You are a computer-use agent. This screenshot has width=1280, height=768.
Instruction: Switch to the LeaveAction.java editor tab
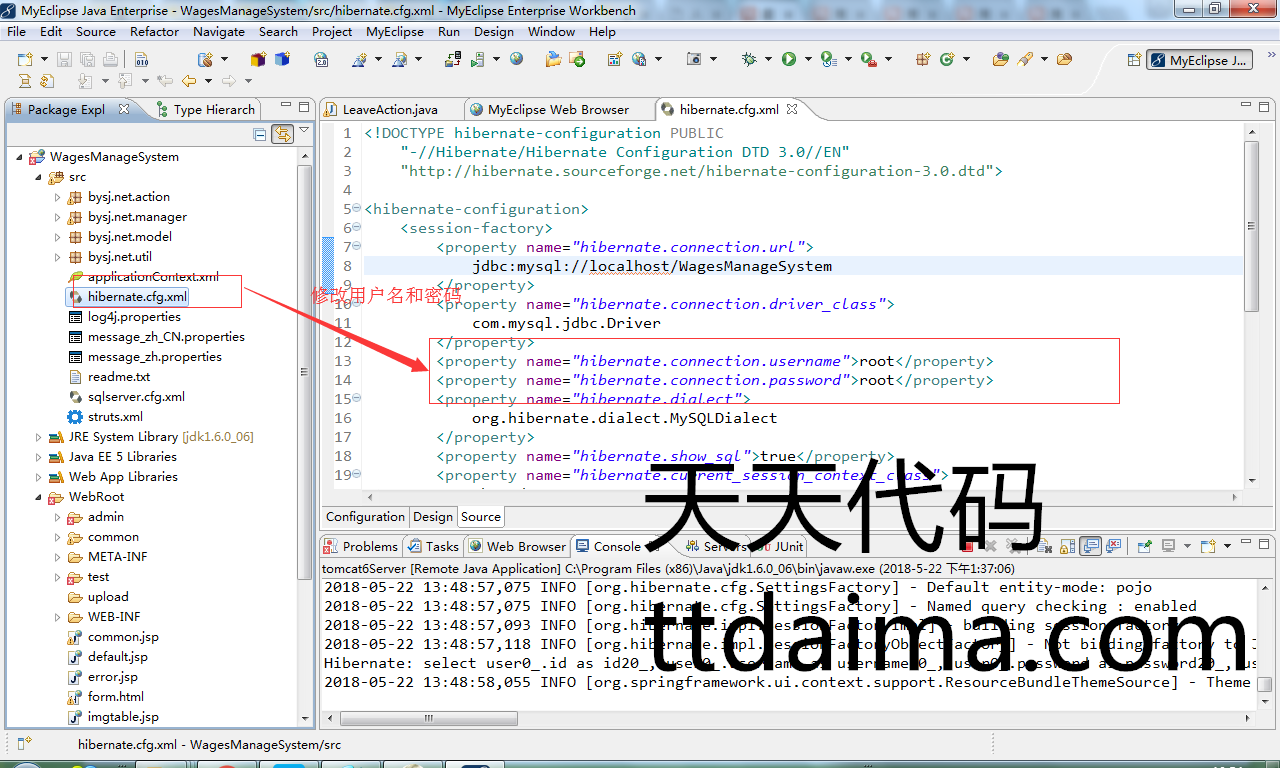coord(389,109)
